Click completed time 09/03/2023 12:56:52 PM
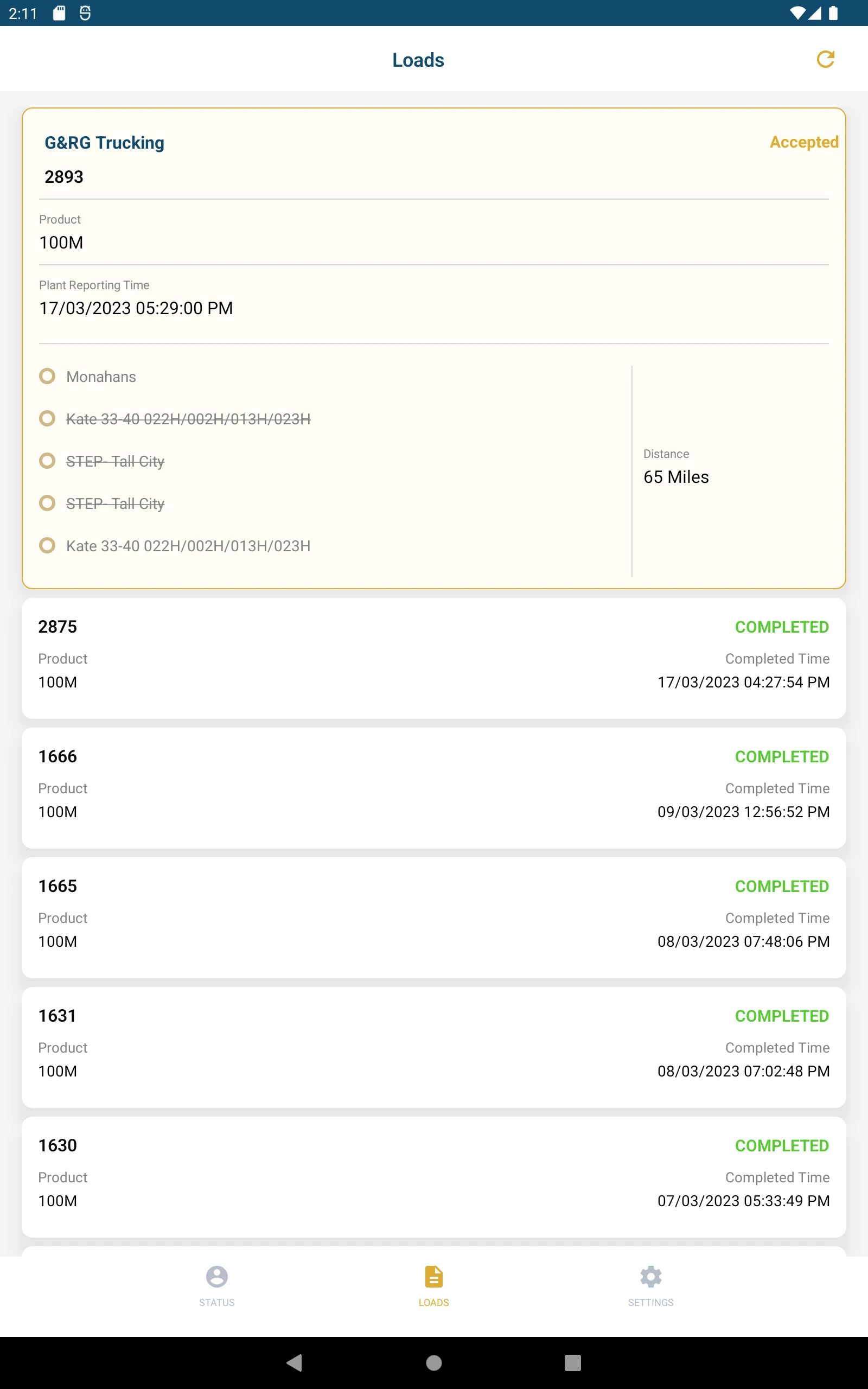 tap(743, 812)
